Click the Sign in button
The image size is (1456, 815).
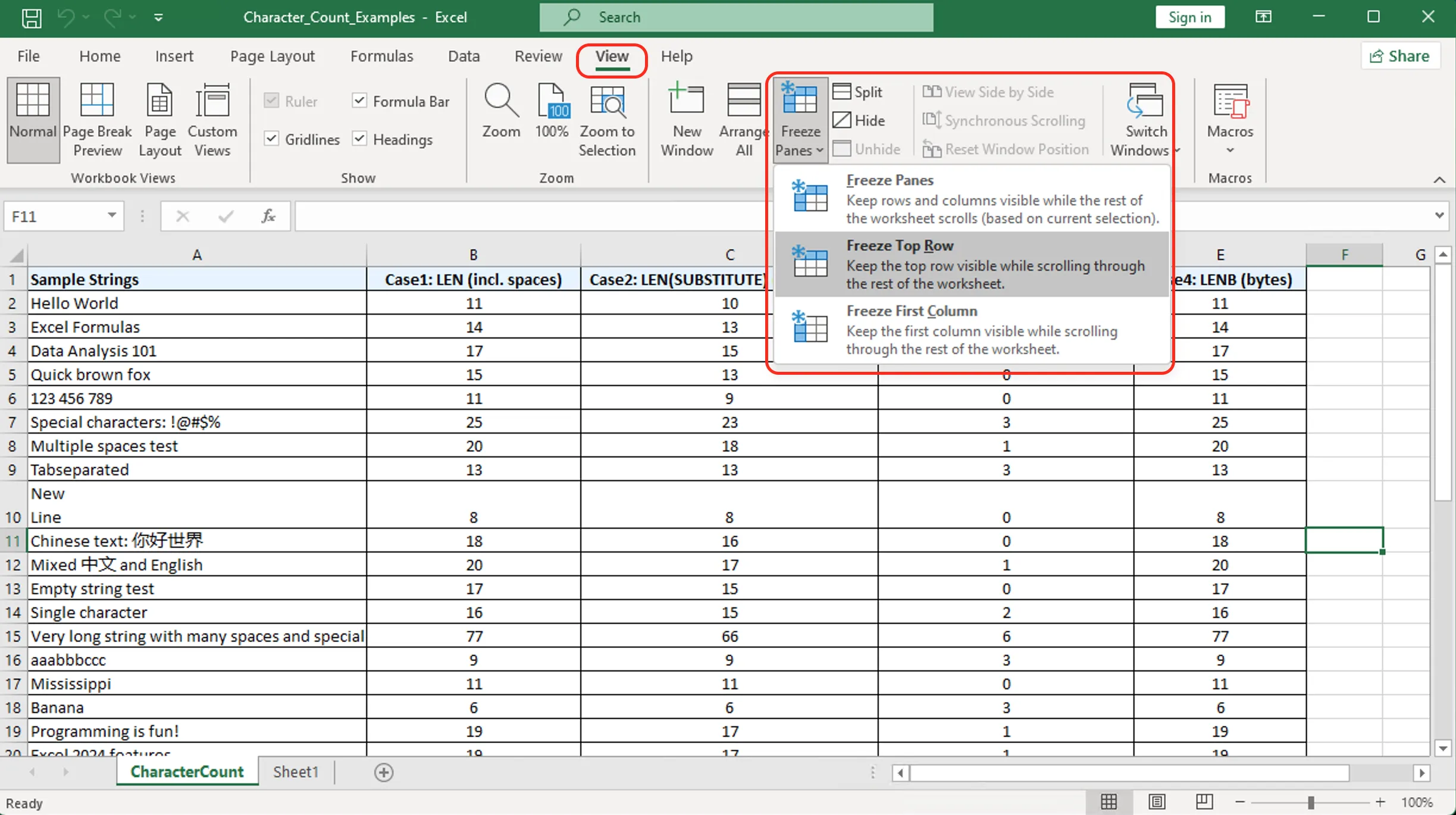1189,17
